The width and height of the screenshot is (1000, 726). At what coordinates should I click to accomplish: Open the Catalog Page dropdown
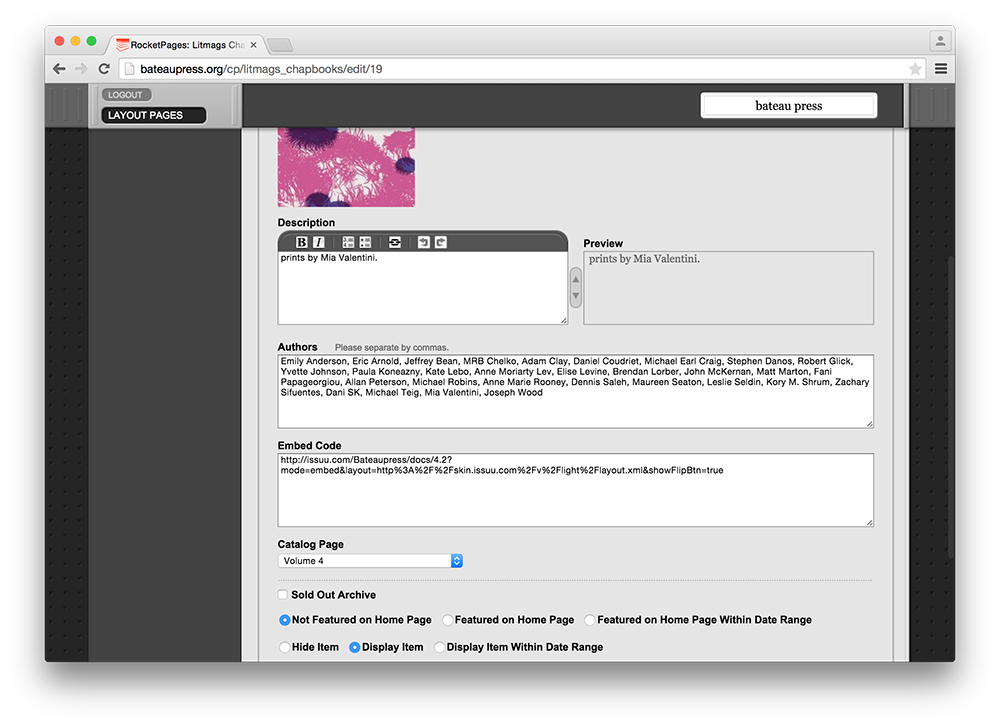point(370,561)
